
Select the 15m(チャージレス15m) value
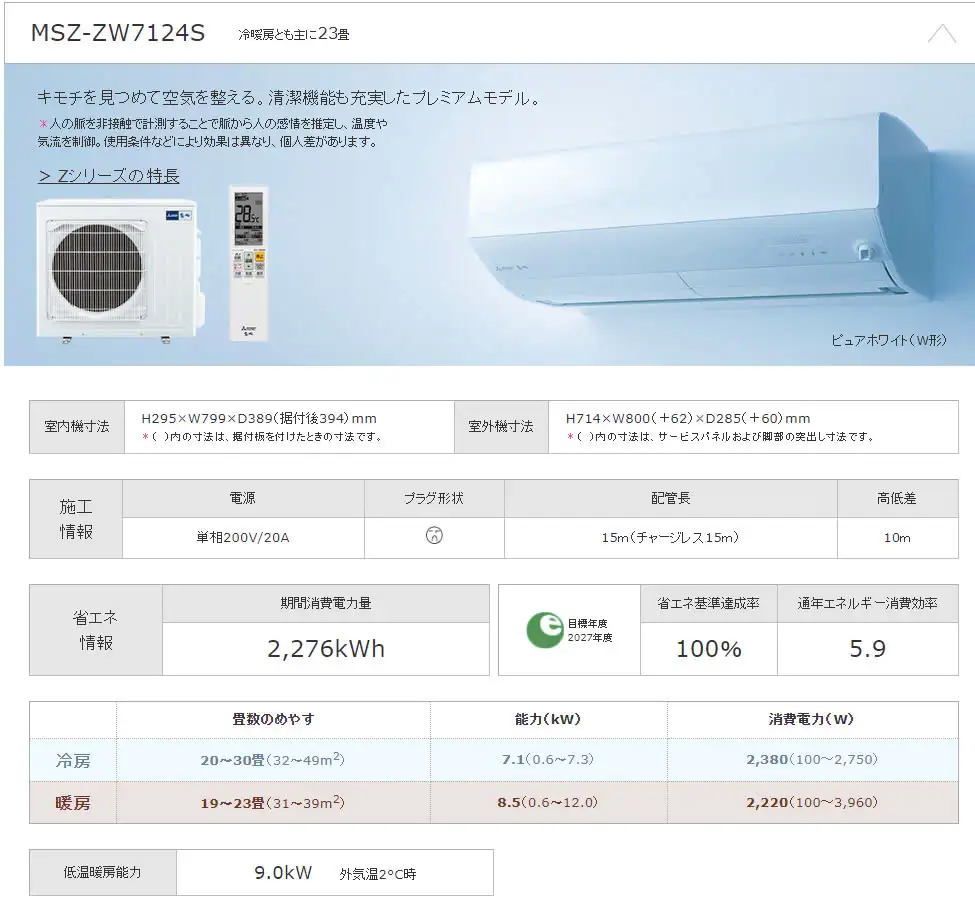670,537
